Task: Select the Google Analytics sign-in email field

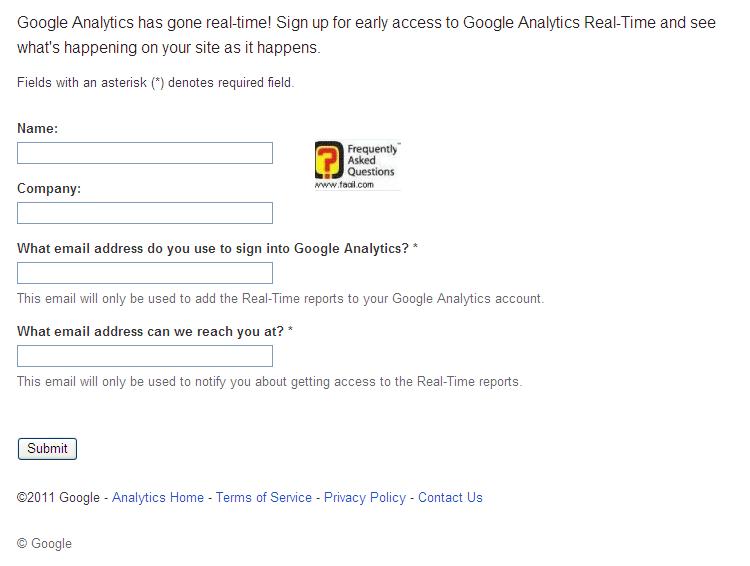Action: point(145,273)
